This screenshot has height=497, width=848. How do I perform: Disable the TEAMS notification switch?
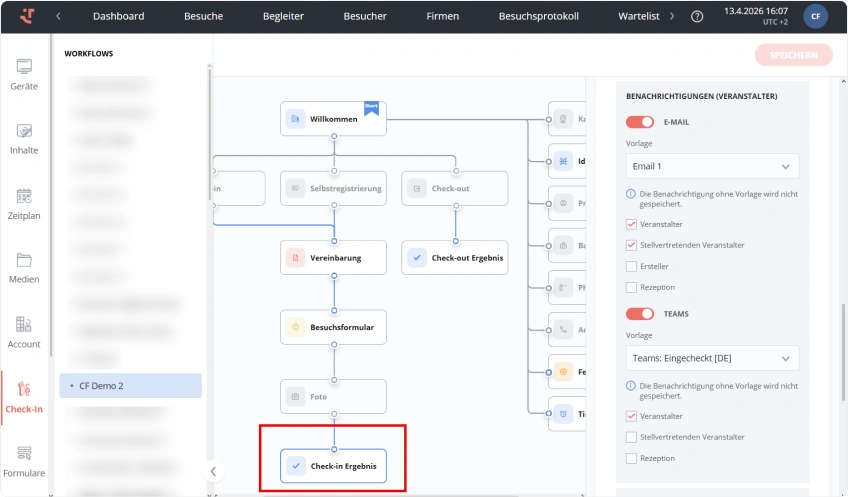pos(640,314)
